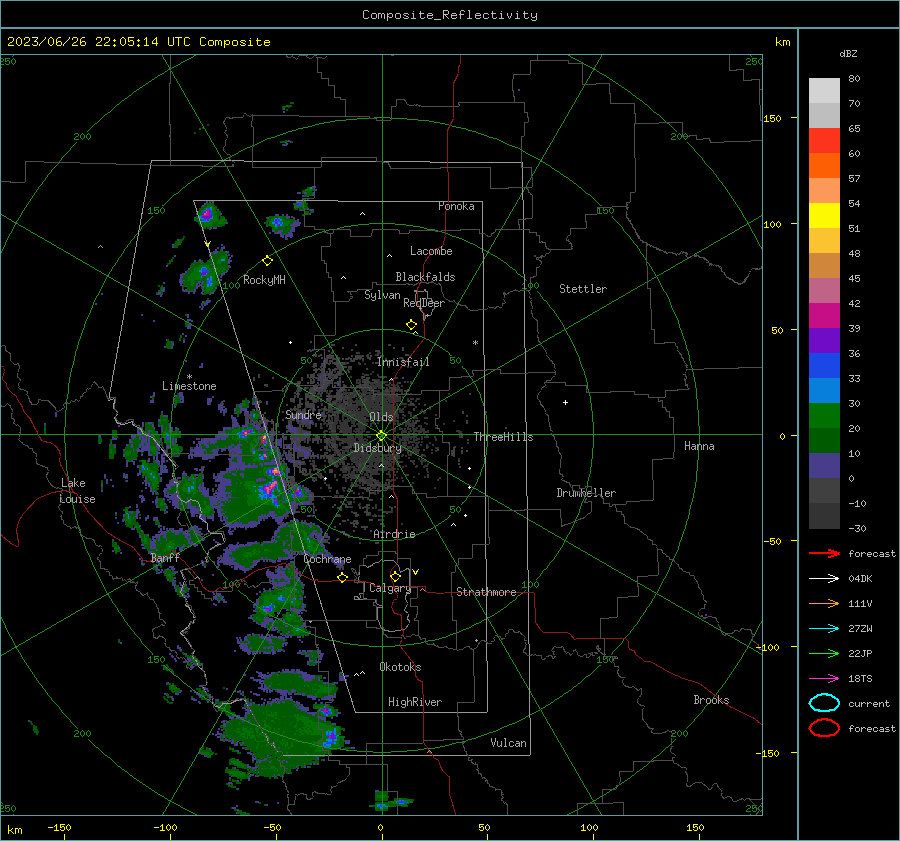Viewport: 900px width, 841px height.
Task: Click the magenta 18TS arrow in legend
Action: tap(824, 679)
